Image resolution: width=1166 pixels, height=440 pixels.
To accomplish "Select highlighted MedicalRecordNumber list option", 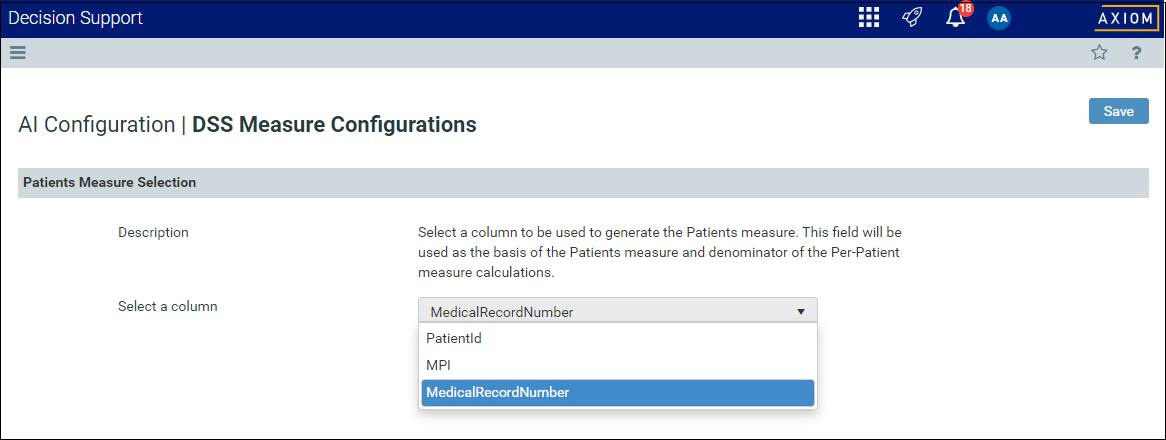I will tap(617, 393).
